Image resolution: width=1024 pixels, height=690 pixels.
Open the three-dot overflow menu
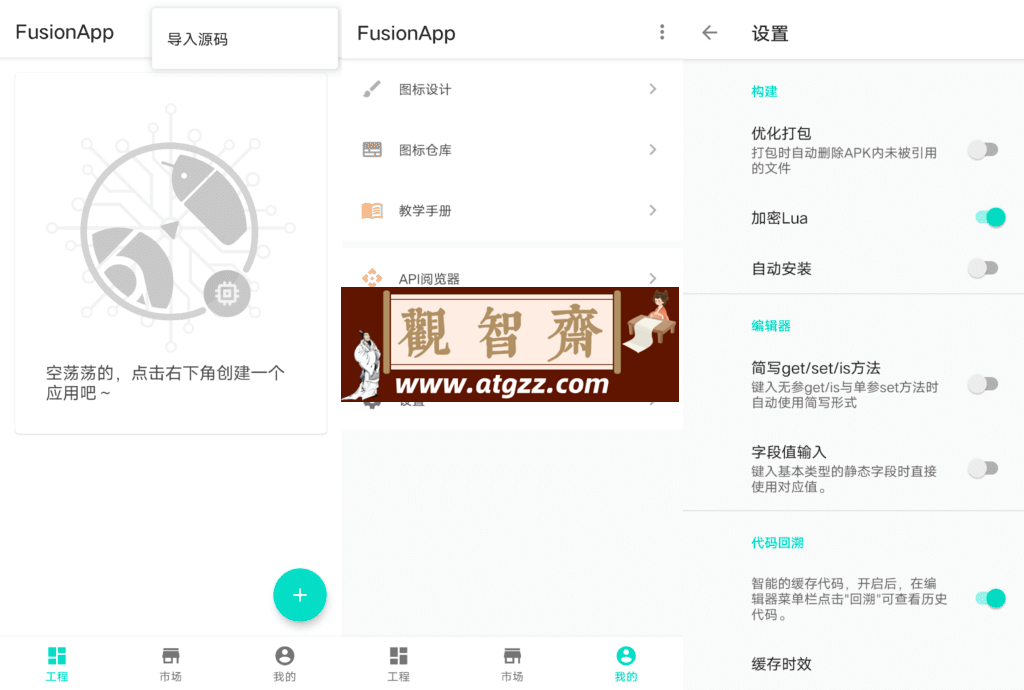[x=662, y=32]
